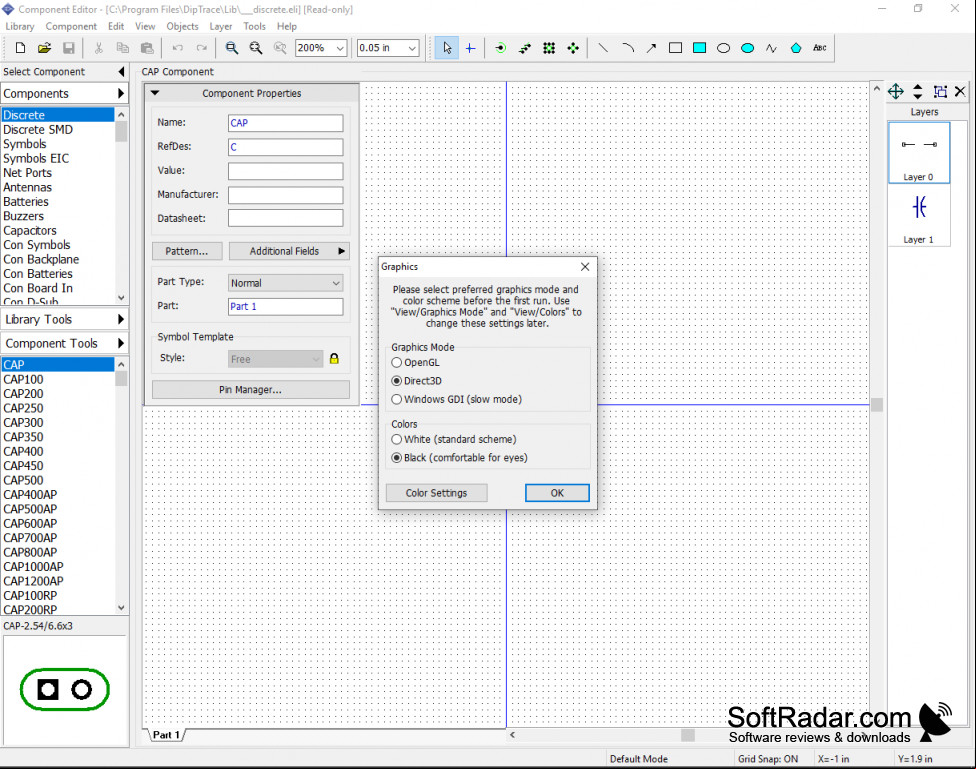
Task: Click the pan arrows icon in Layers panel
Action: coord(896,92)
